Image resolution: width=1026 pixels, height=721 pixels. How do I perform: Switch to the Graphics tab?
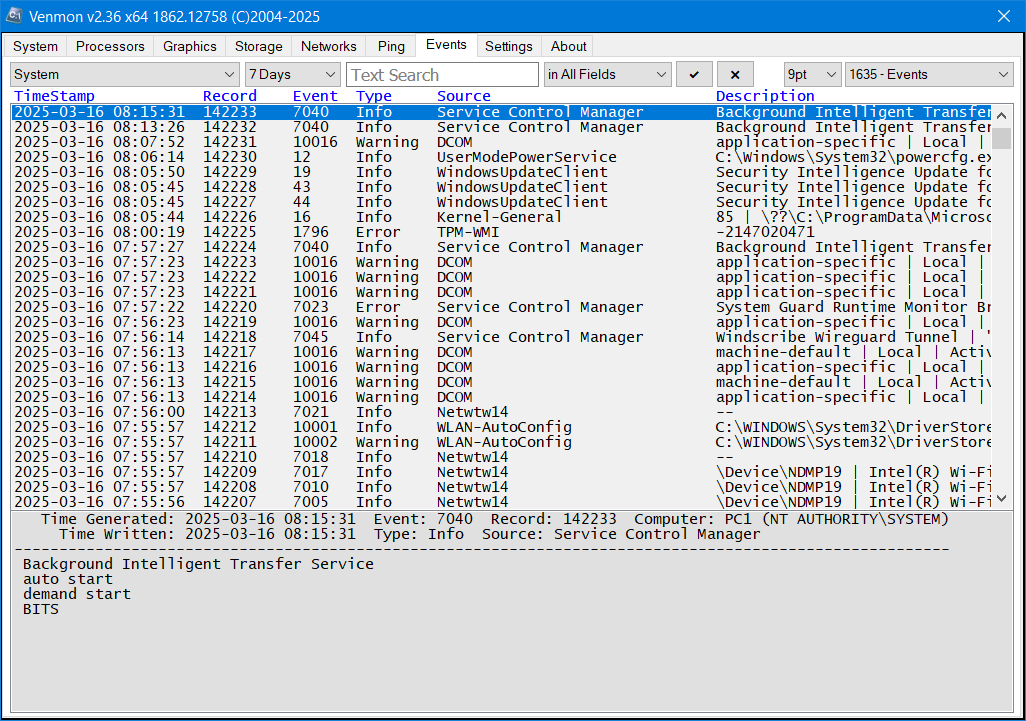[x=190, y=46]
